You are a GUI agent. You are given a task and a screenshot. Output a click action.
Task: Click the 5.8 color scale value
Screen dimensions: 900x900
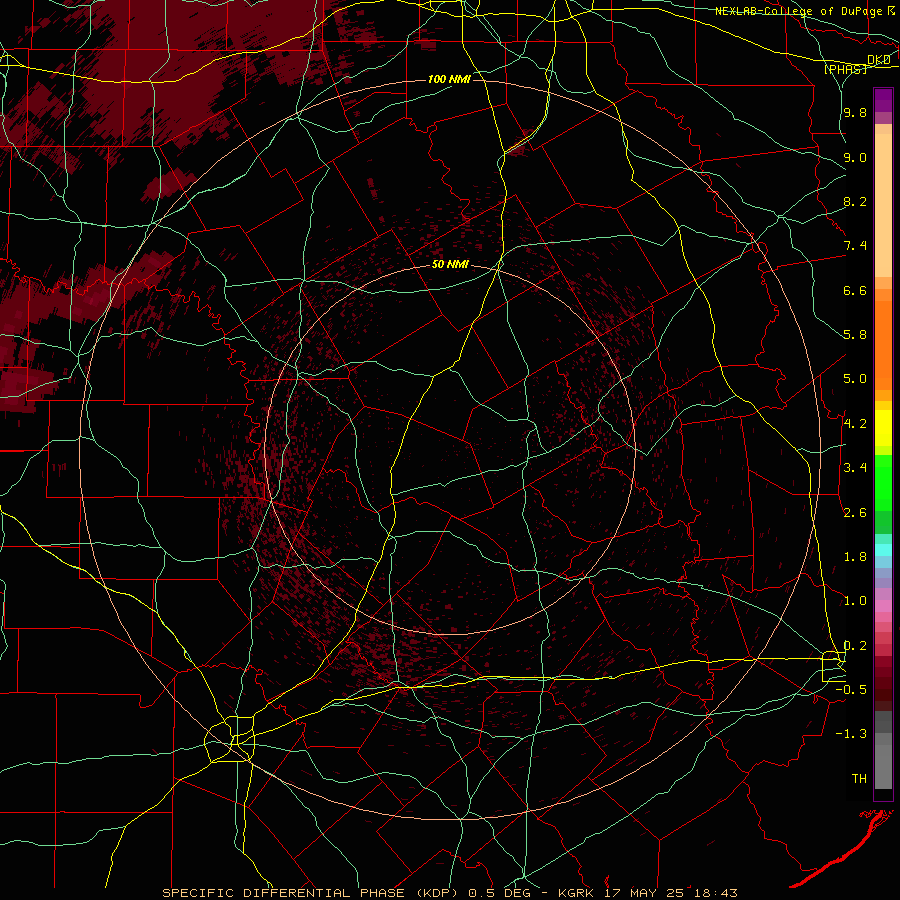[x=855, y=335]
